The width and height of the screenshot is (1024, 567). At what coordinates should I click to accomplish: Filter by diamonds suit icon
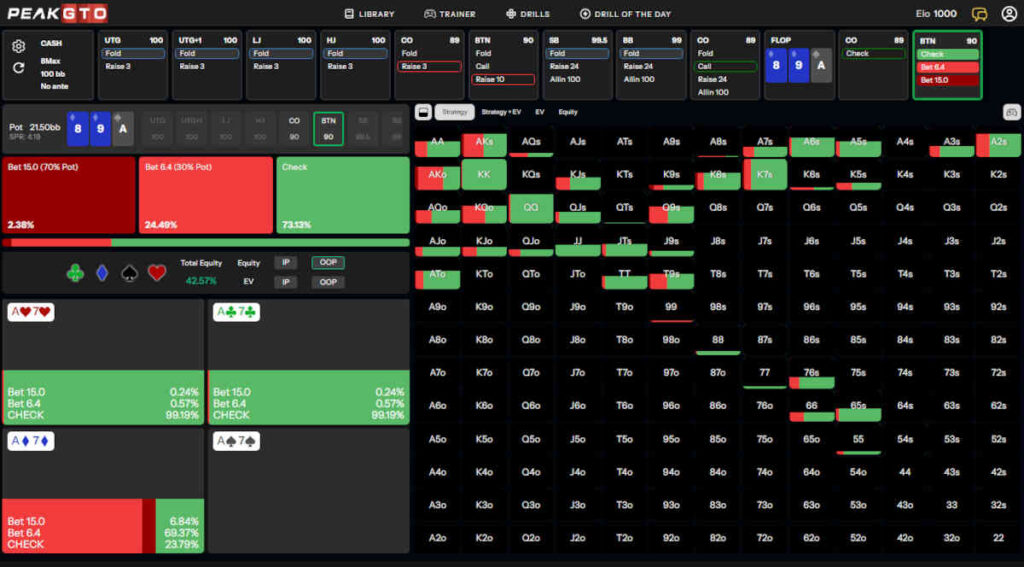point(102,272)
